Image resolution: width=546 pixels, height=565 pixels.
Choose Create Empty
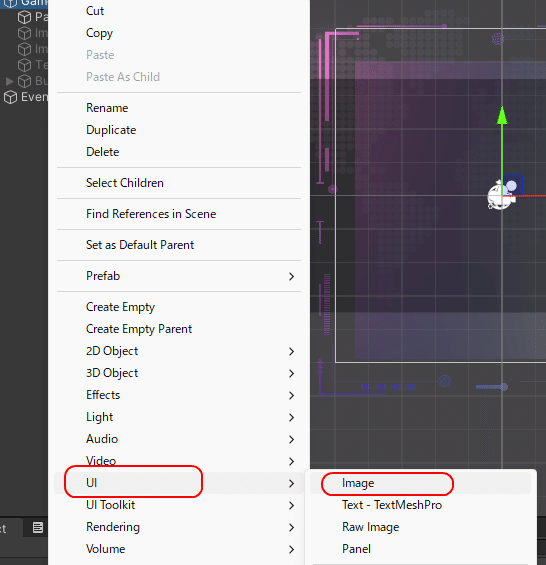click(x=179, y=307)
